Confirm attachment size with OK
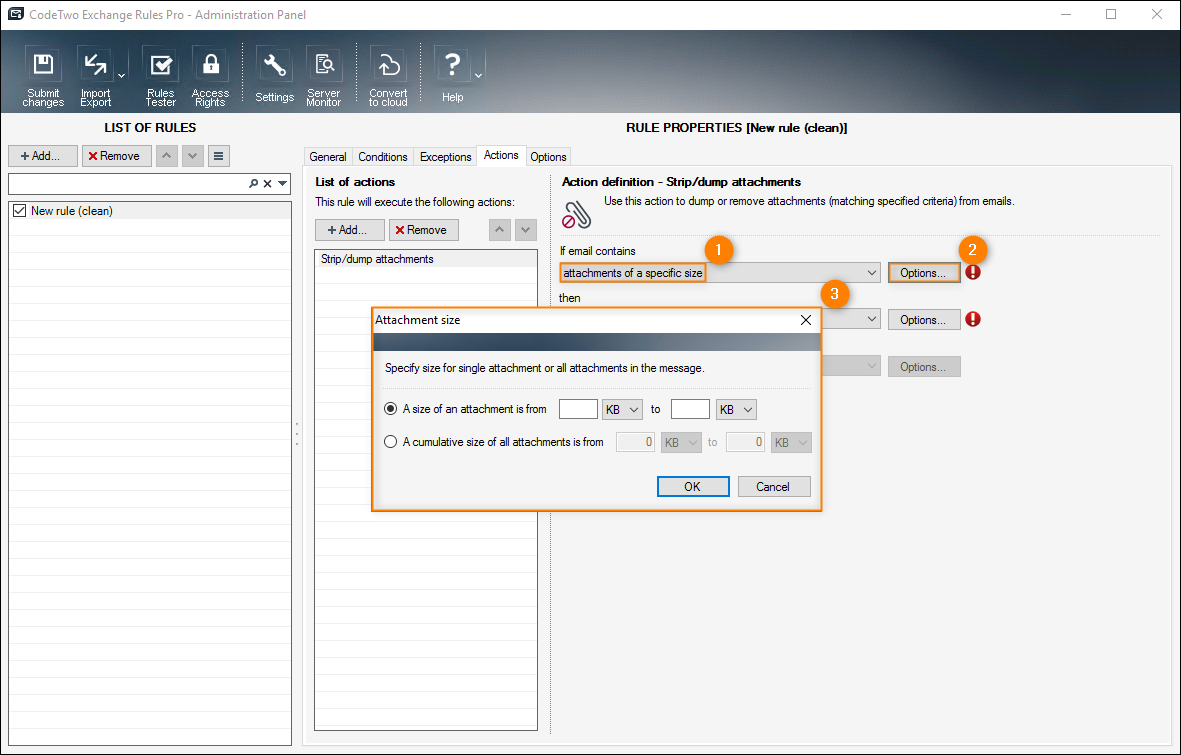Viewport: 1181px width, 755px height. pyautogui.click(x=693, y=487)
